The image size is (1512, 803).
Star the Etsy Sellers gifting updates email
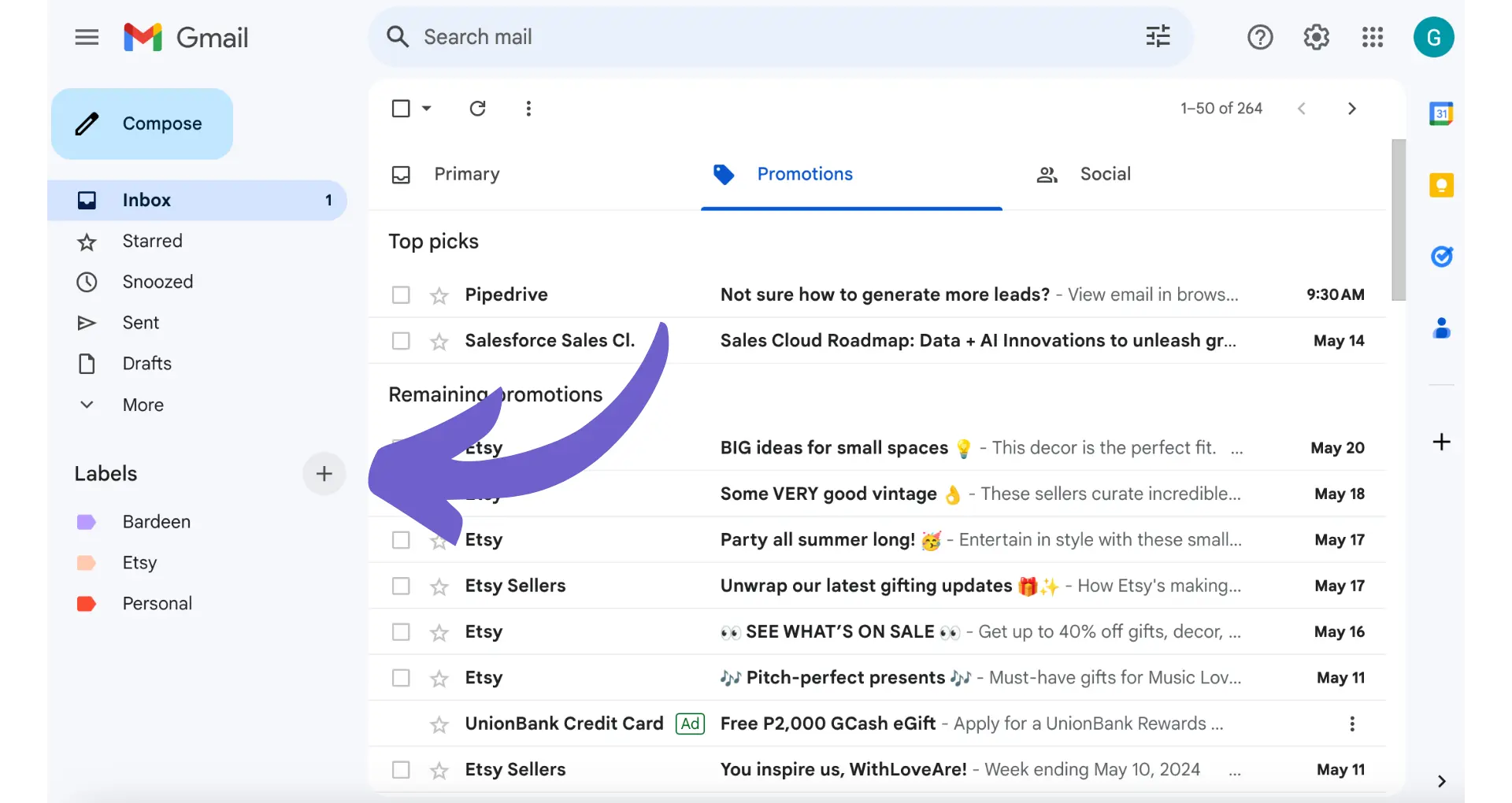click(x=439, y=587)
